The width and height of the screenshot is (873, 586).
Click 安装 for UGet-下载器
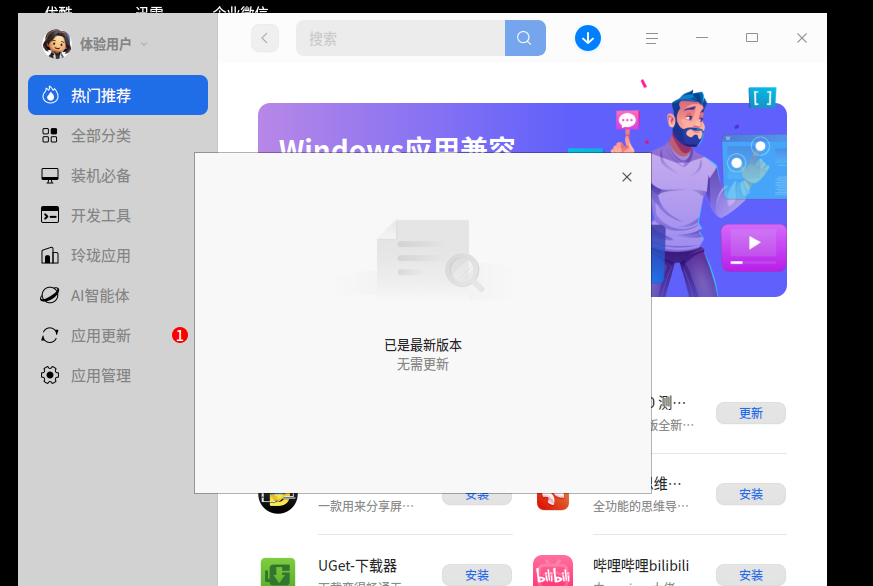[x=477, y=575]
